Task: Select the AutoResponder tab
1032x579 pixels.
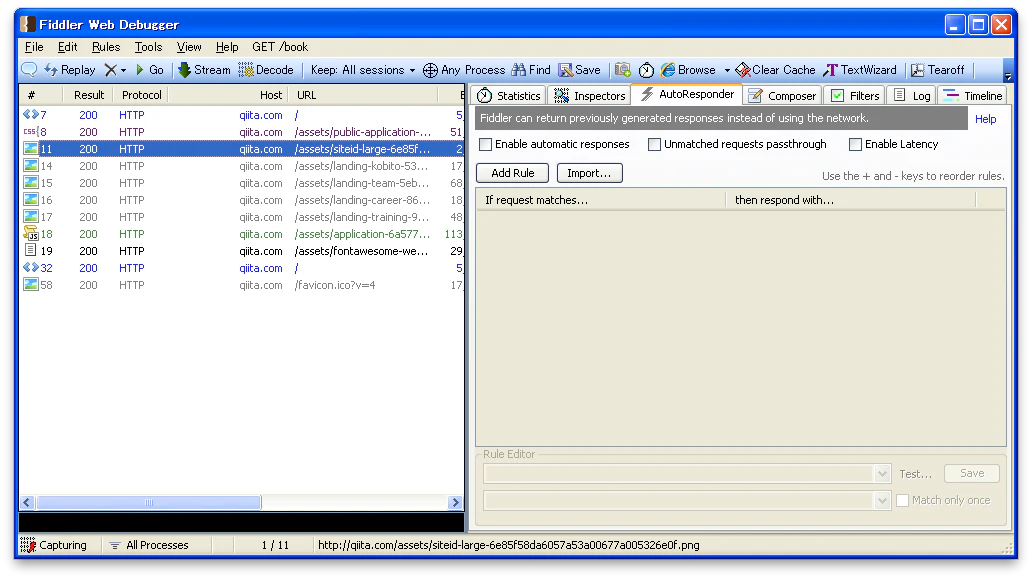Action: tap(687, 94)
